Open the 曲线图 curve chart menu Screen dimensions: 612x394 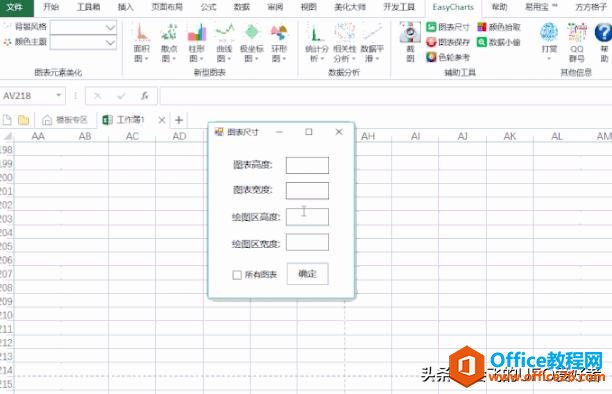[x=224, y=43]
